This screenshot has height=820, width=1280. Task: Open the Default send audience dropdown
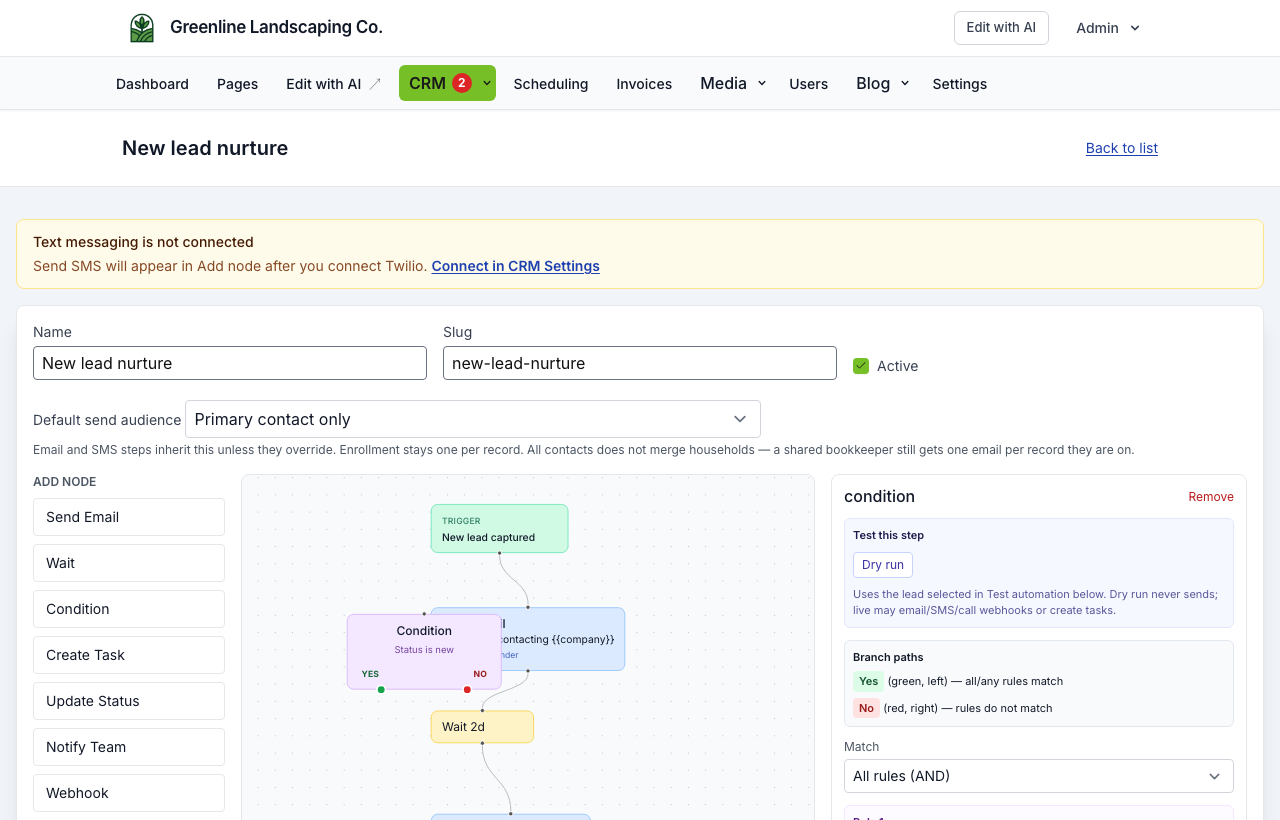click(473, 419)
